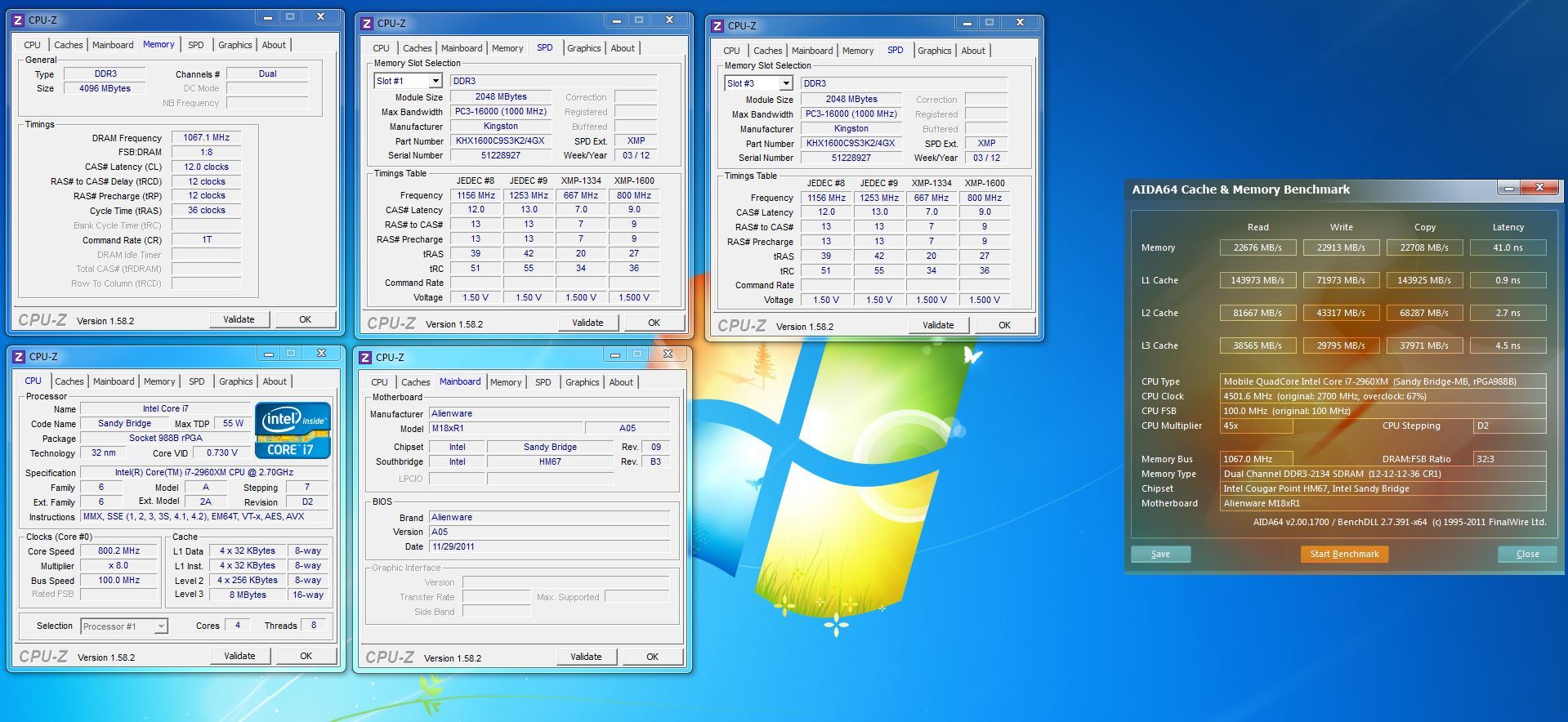Click OK in the CPU-Z Mainboard window

pos(652,657)
